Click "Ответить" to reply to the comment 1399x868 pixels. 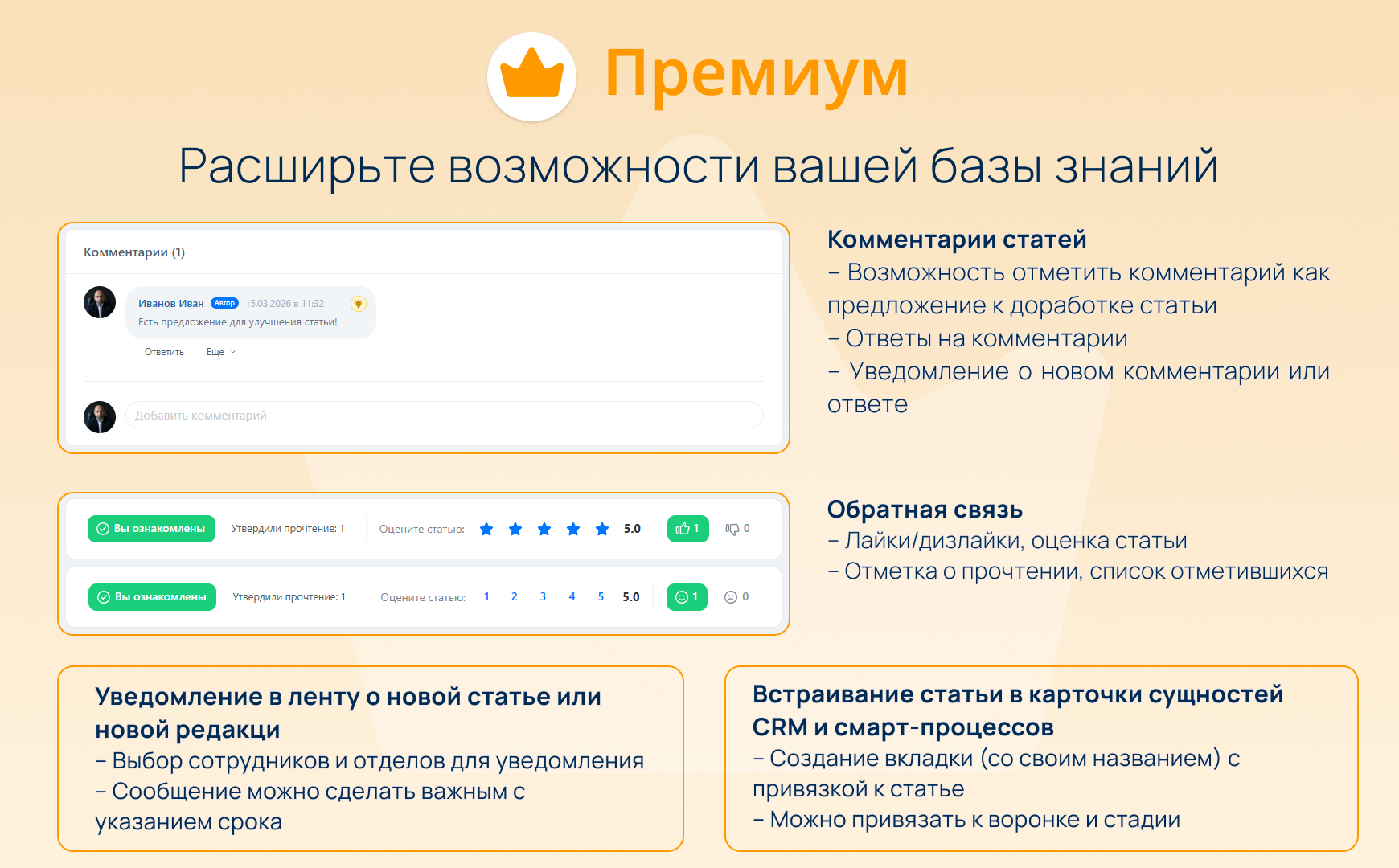click(164, 352)
